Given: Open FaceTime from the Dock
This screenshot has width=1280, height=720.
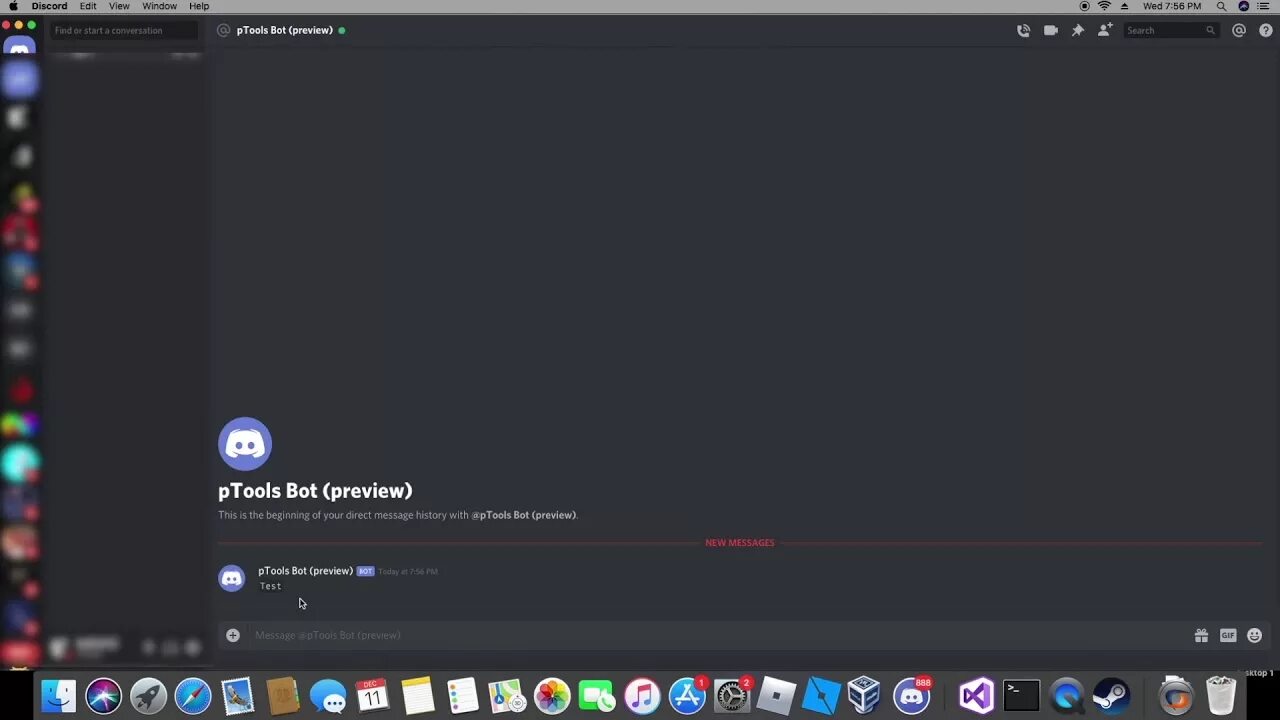Looking at the screenshot, I should click(597, 696).
